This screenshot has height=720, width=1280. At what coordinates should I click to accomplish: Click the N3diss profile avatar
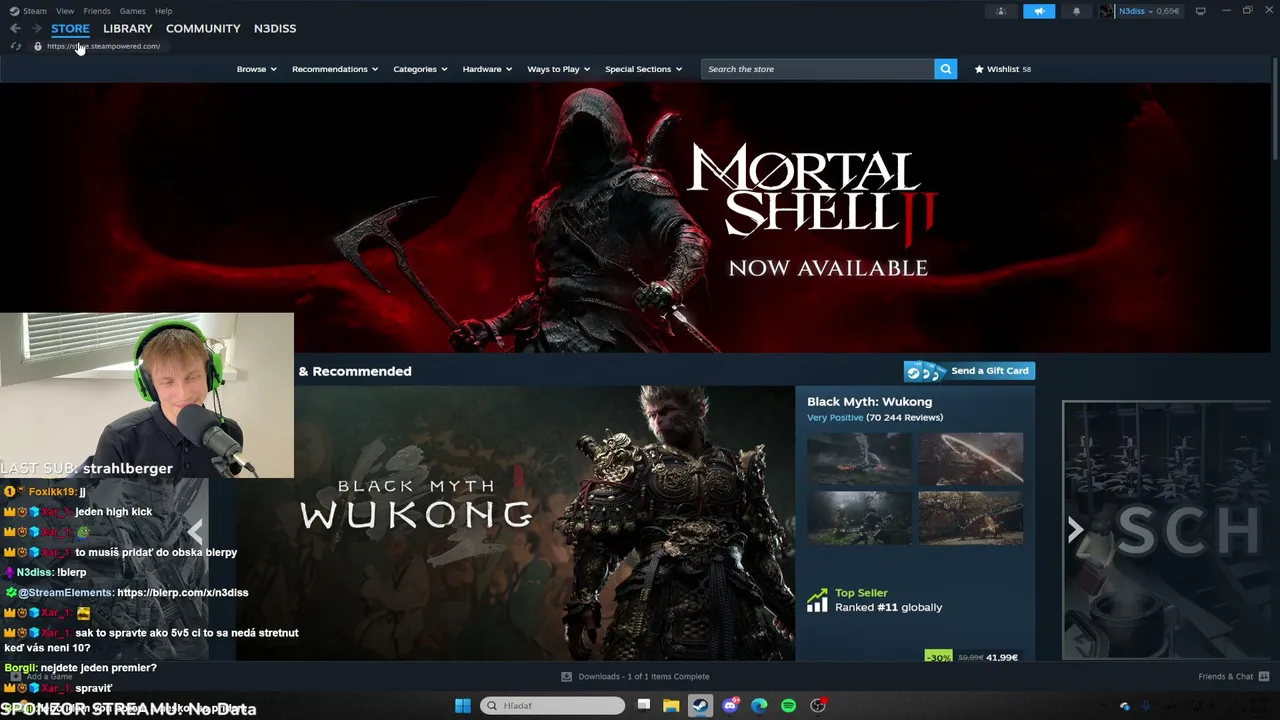(x=1106, y=11)
